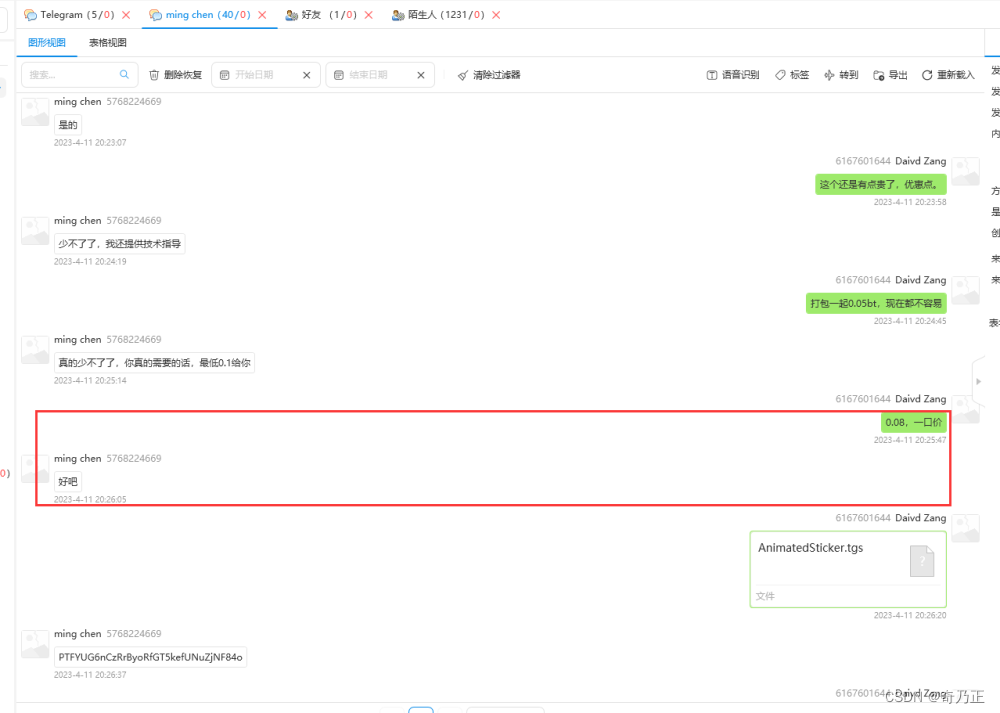Click the AnimatedSticker.tgs file attachment
The image size is (1000, 713).
848,569
